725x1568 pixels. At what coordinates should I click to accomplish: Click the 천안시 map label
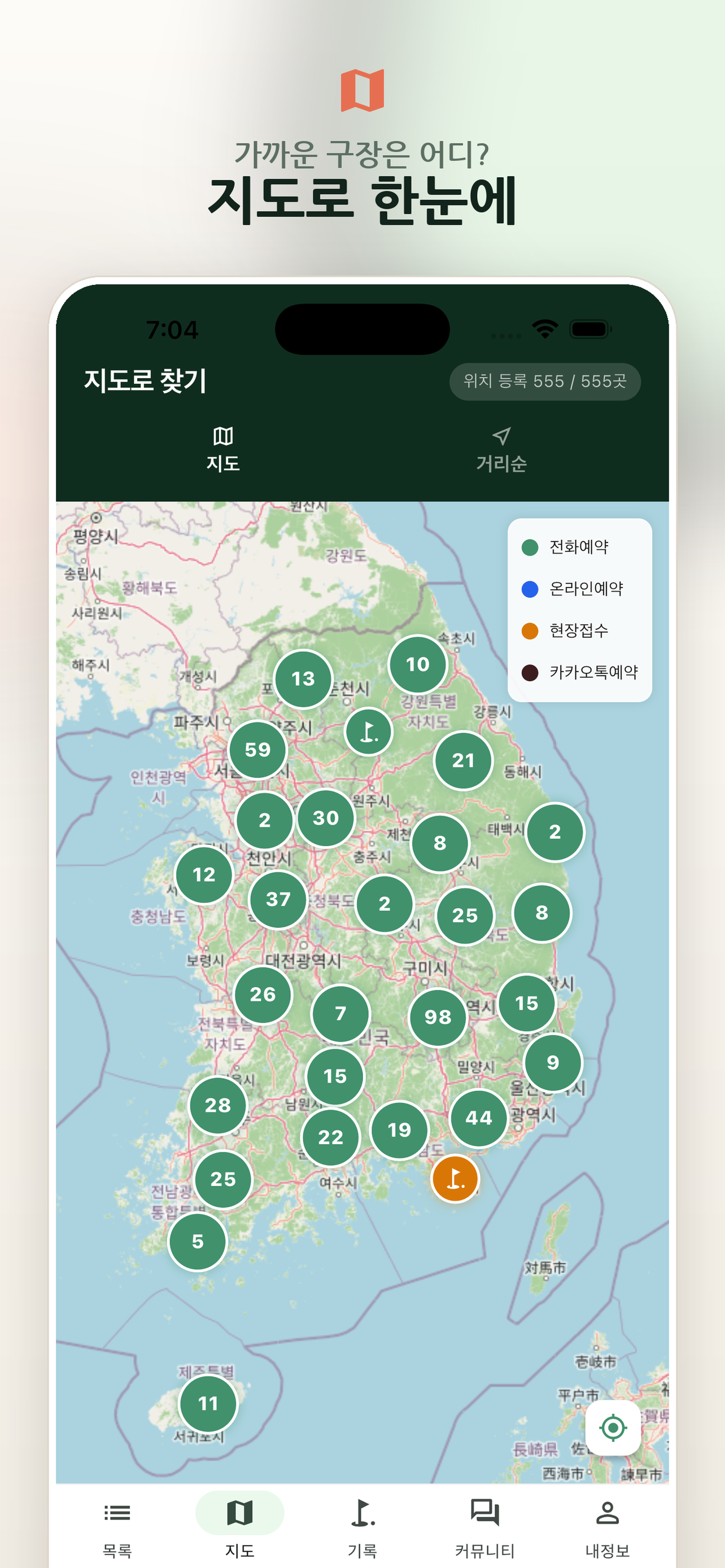point(268,859)
